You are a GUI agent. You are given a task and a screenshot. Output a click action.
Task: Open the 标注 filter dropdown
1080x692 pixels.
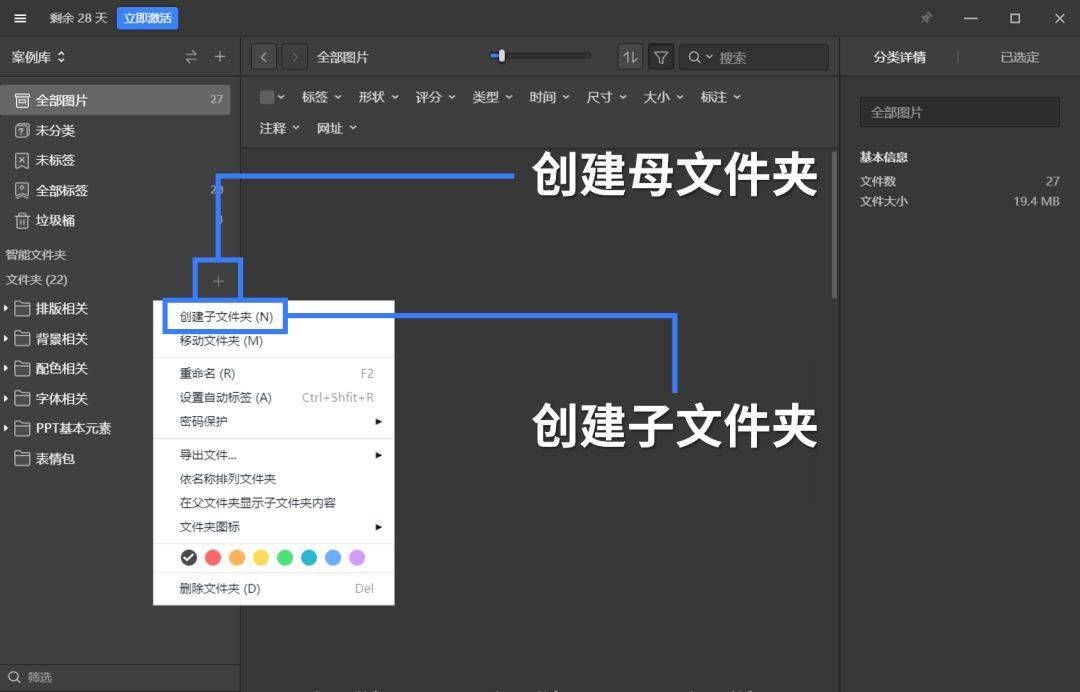point(720,97)
